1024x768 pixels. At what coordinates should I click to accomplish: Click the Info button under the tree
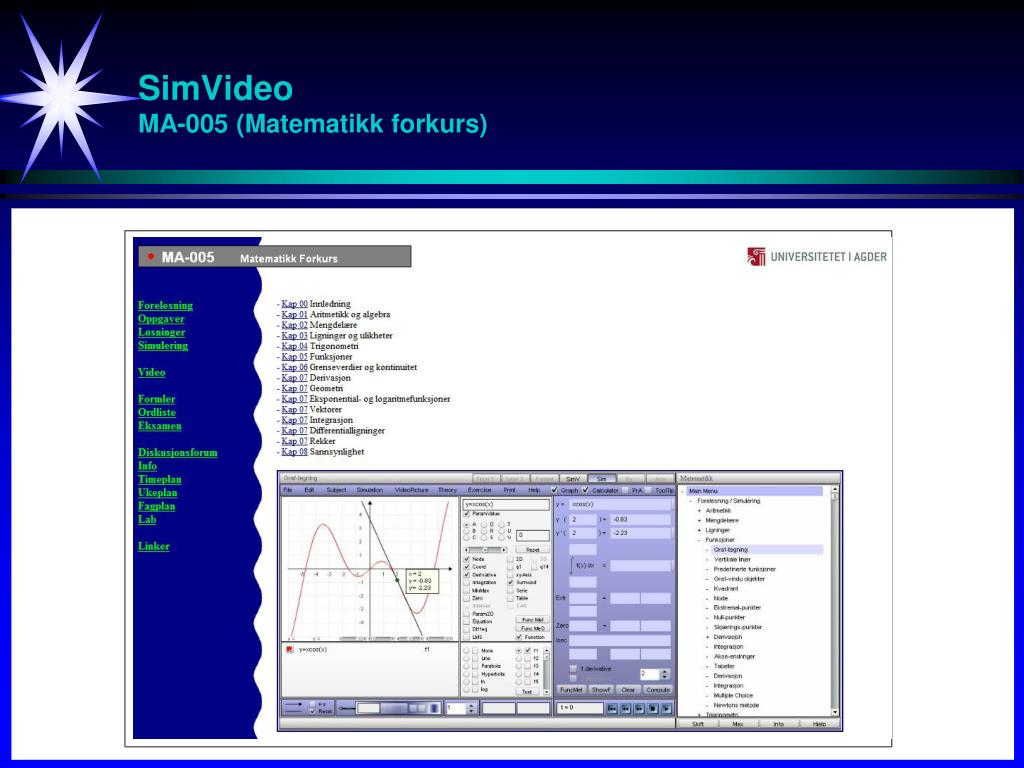click(x=778, y=724)
